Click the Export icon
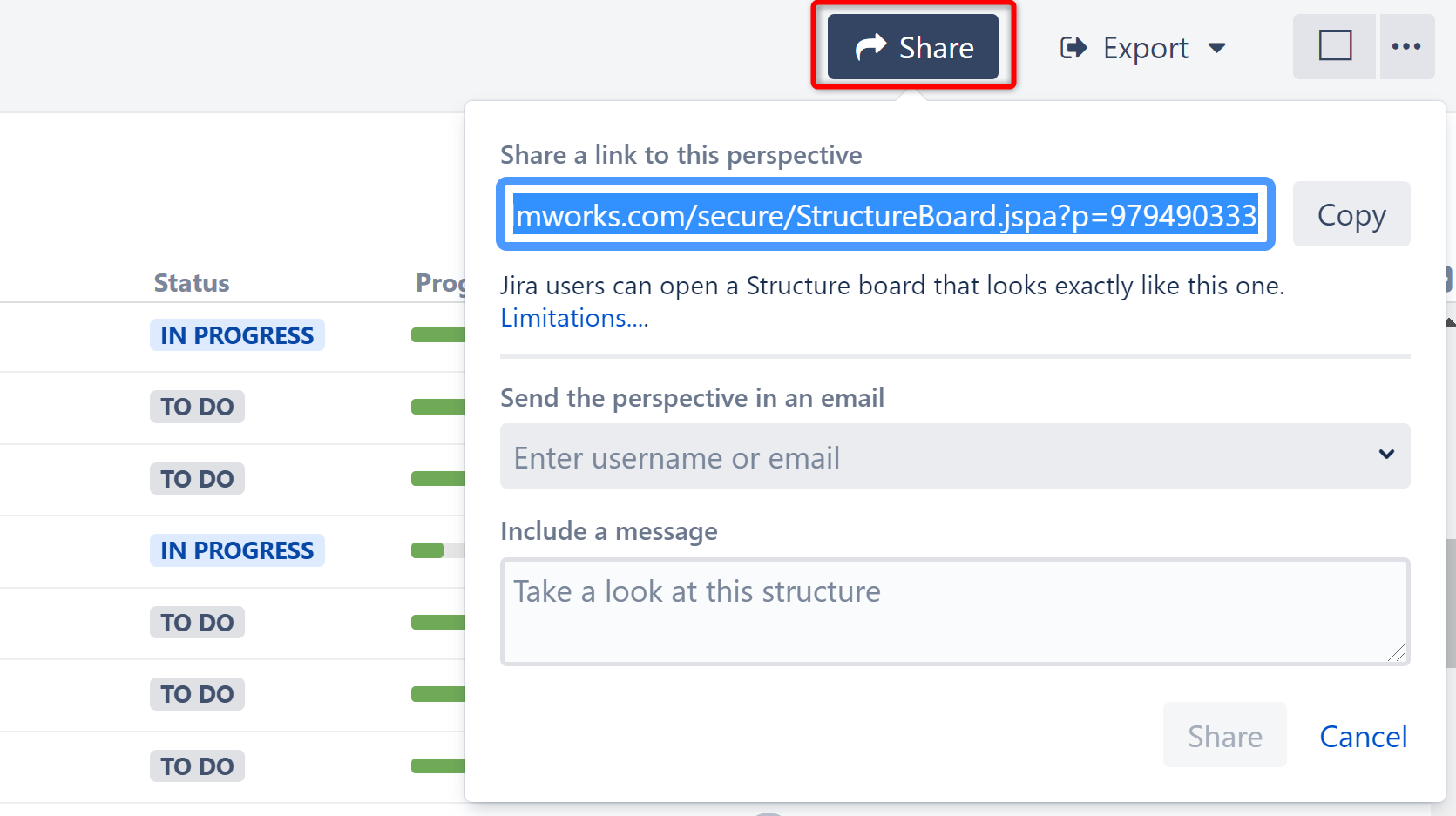Screen dimensions: 1456x816 tap(1073, 47)
